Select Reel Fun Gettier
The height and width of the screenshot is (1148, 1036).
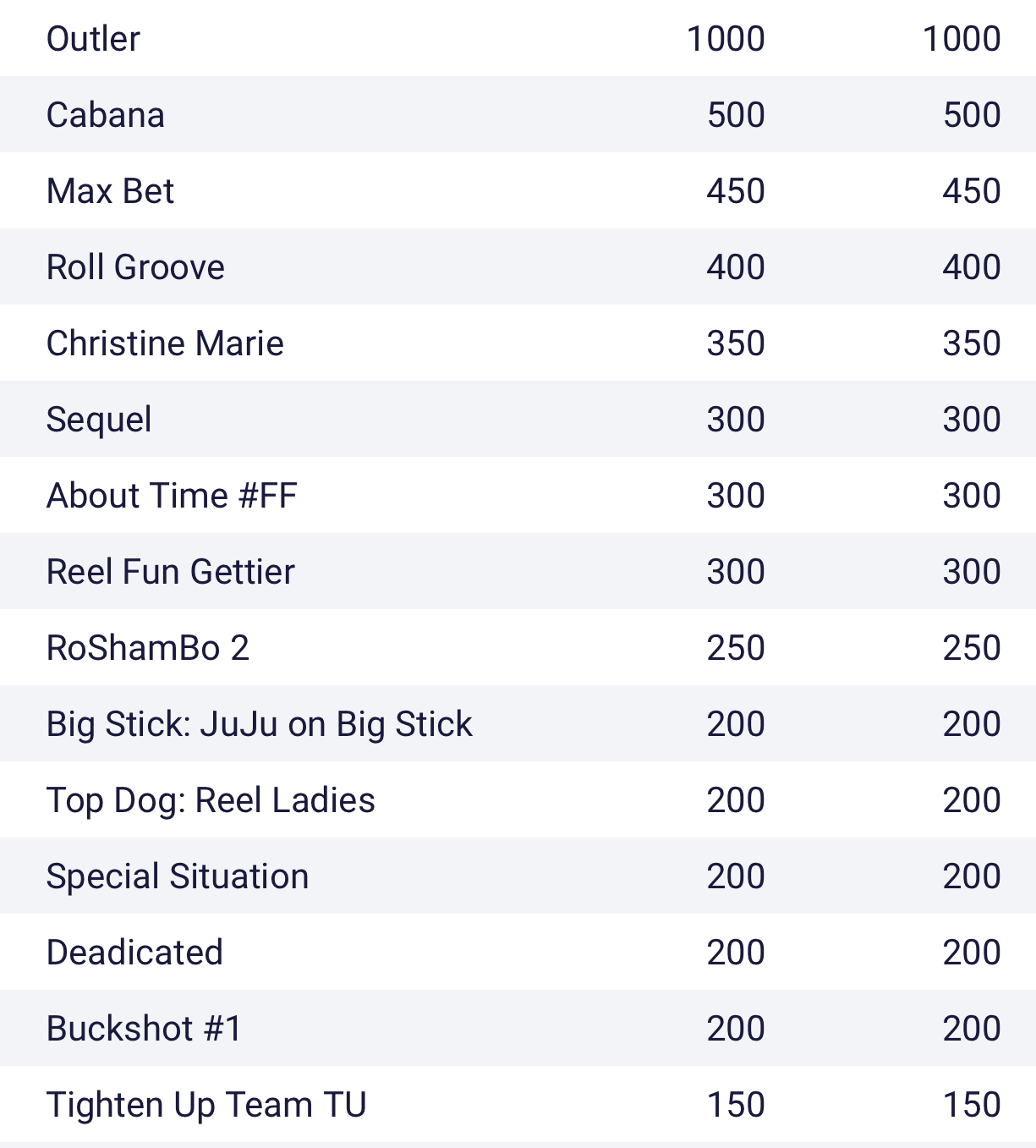point(171,572)
